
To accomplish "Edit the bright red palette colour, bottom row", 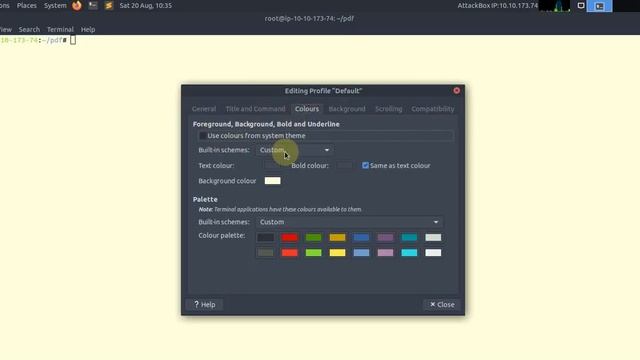I will tap(289, 253).
